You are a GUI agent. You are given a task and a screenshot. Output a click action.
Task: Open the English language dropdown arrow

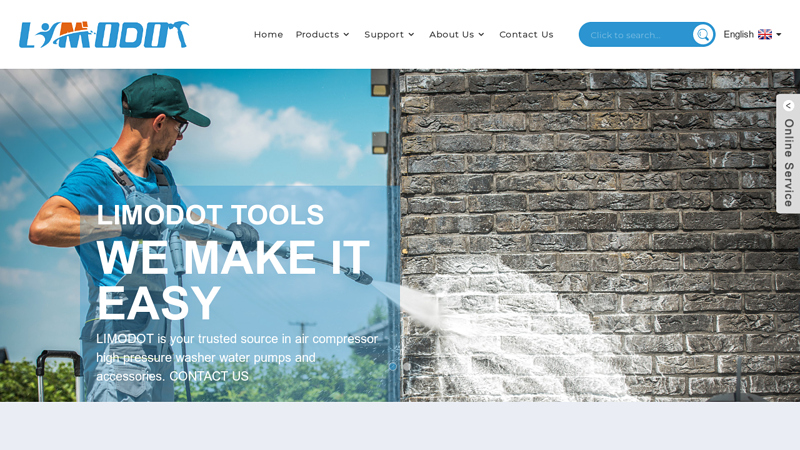[779, 35]
